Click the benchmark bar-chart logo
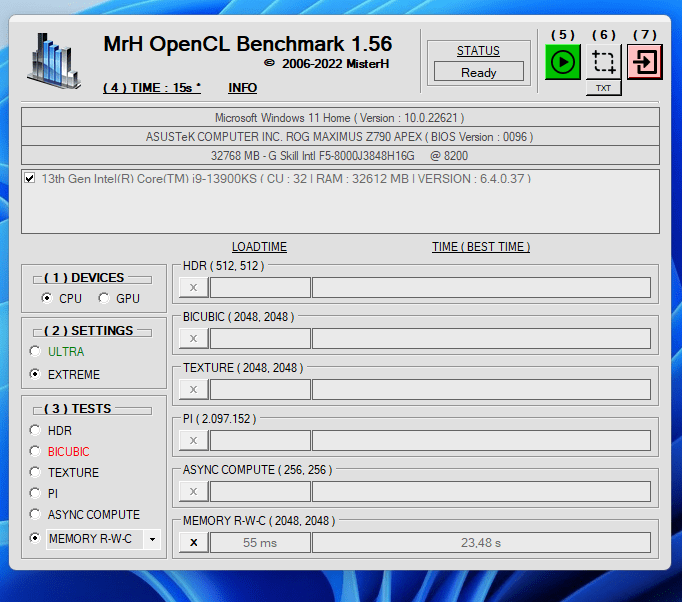Screen dimensions: 682x602 pos(54,61)
